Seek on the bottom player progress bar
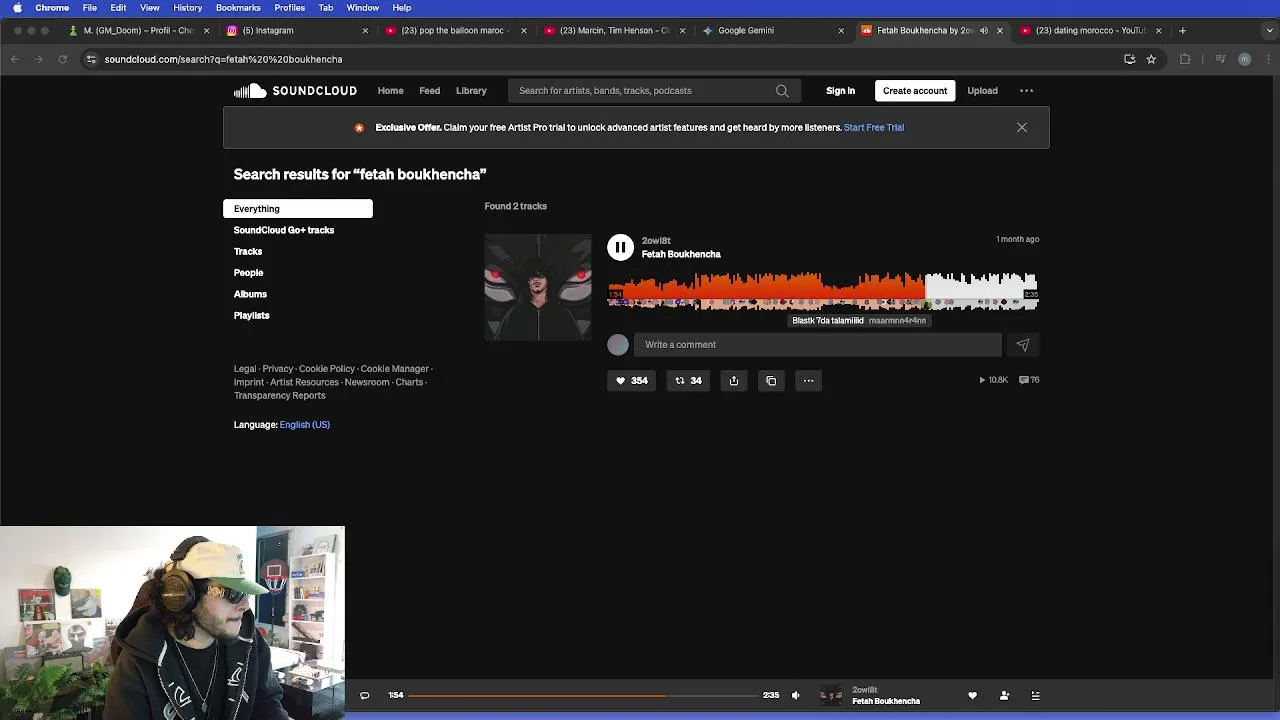This screenshot has height=720, width=1280. coord(583,695)
